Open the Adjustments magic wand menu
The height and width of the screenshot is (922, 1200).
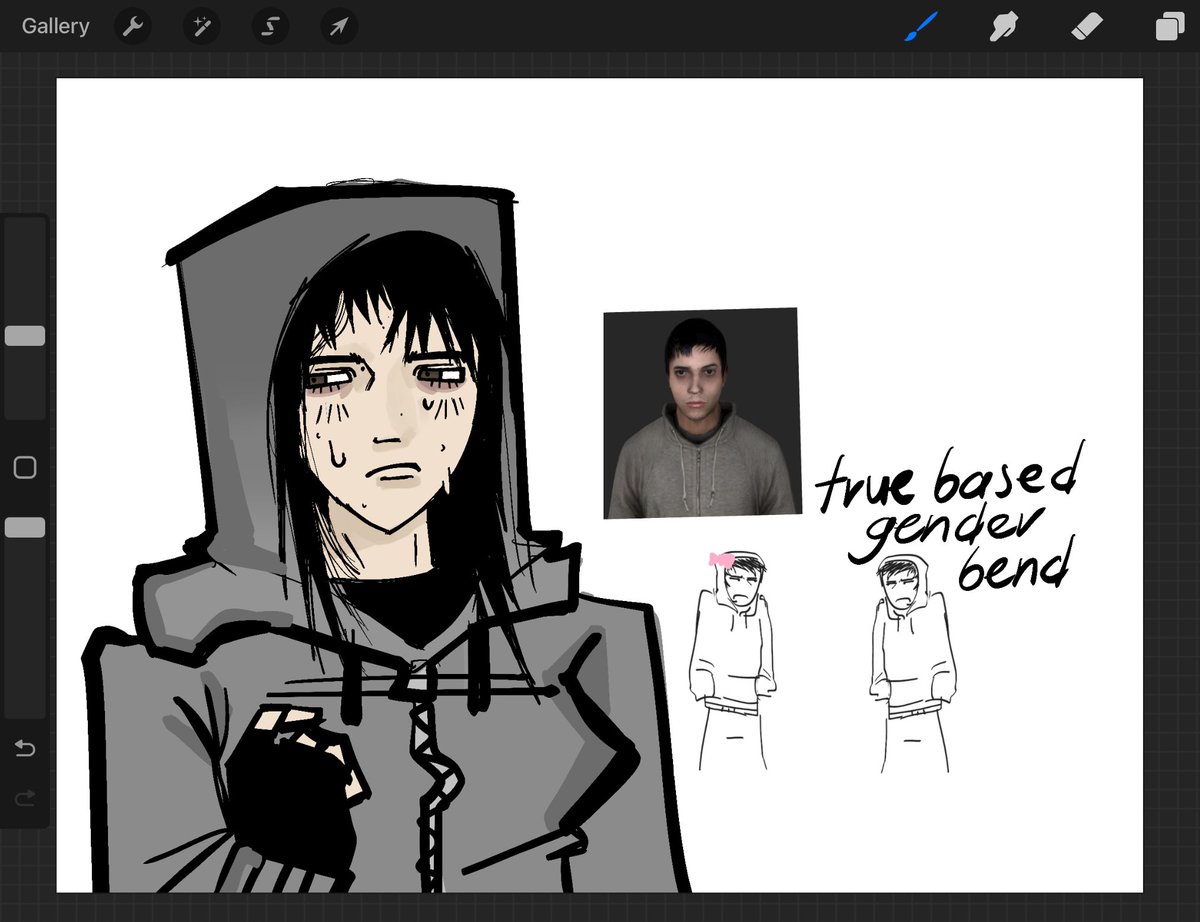click(201, 26)
